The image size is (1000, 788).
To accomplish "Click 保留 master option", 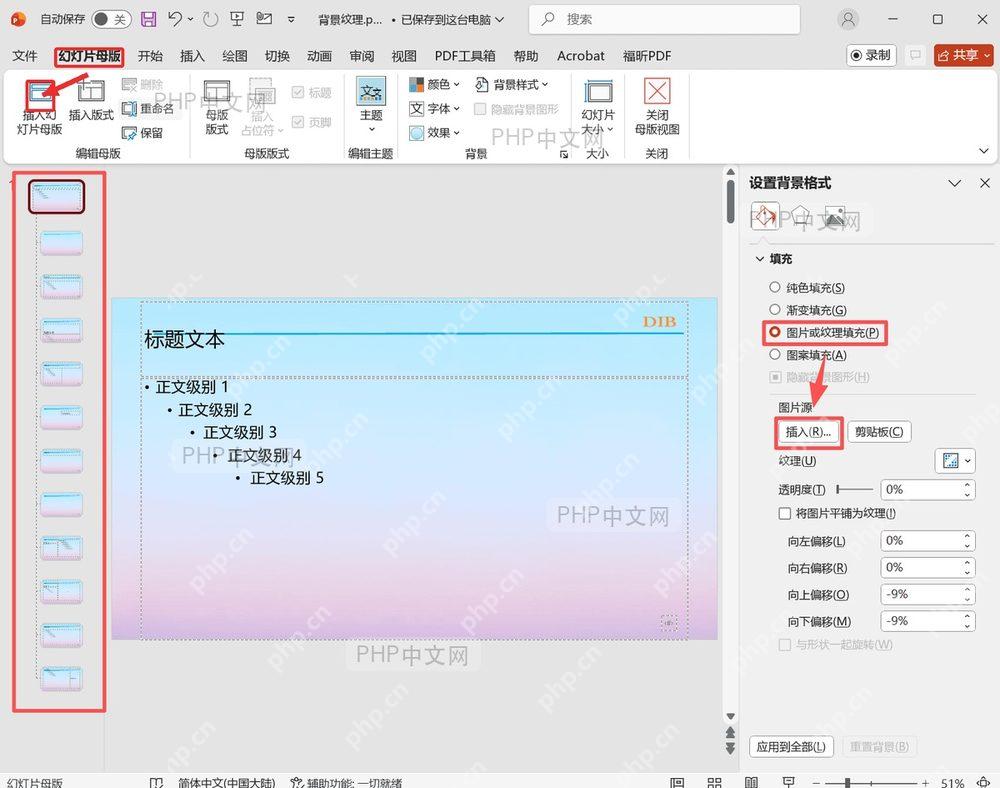I will coord(142,133).
